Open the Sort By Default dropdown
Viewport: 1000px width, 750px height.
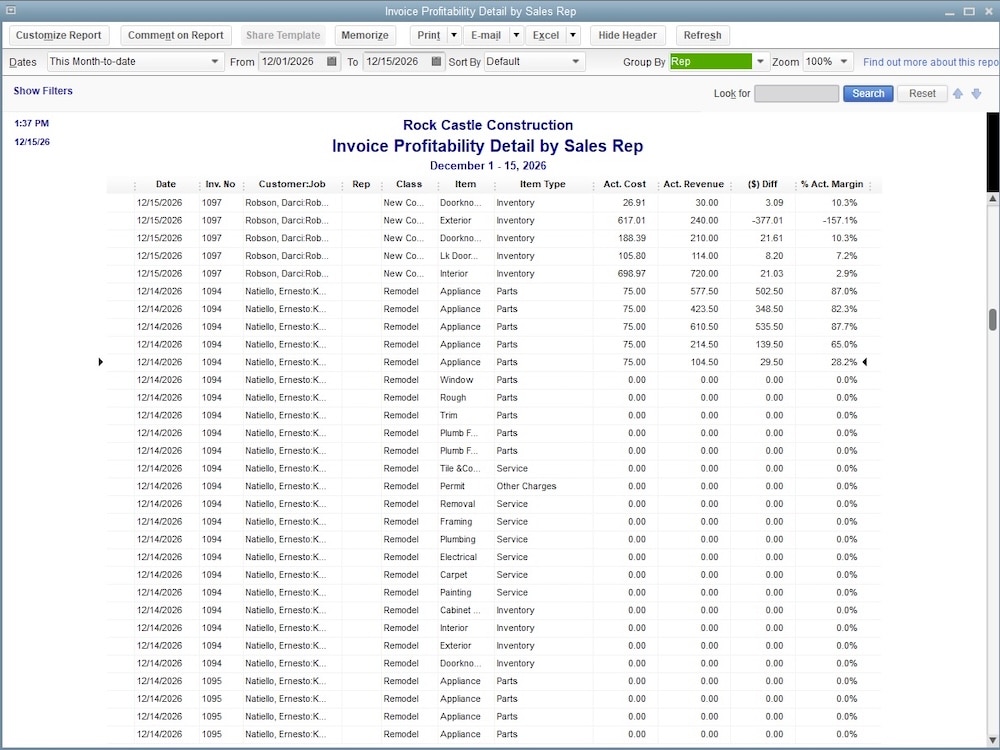(534, 61)
